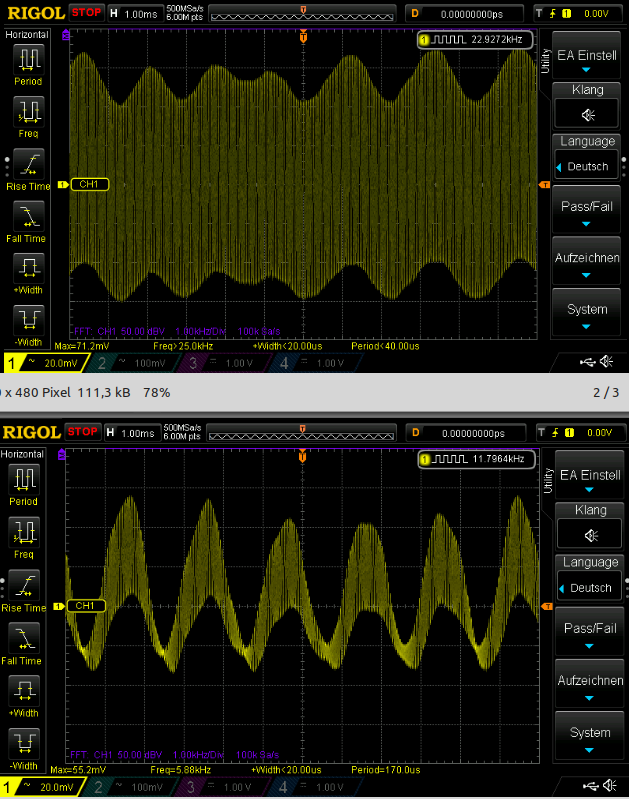
Task: Click the CH1 waveform label in lower scope
Action: pos(85,606)
